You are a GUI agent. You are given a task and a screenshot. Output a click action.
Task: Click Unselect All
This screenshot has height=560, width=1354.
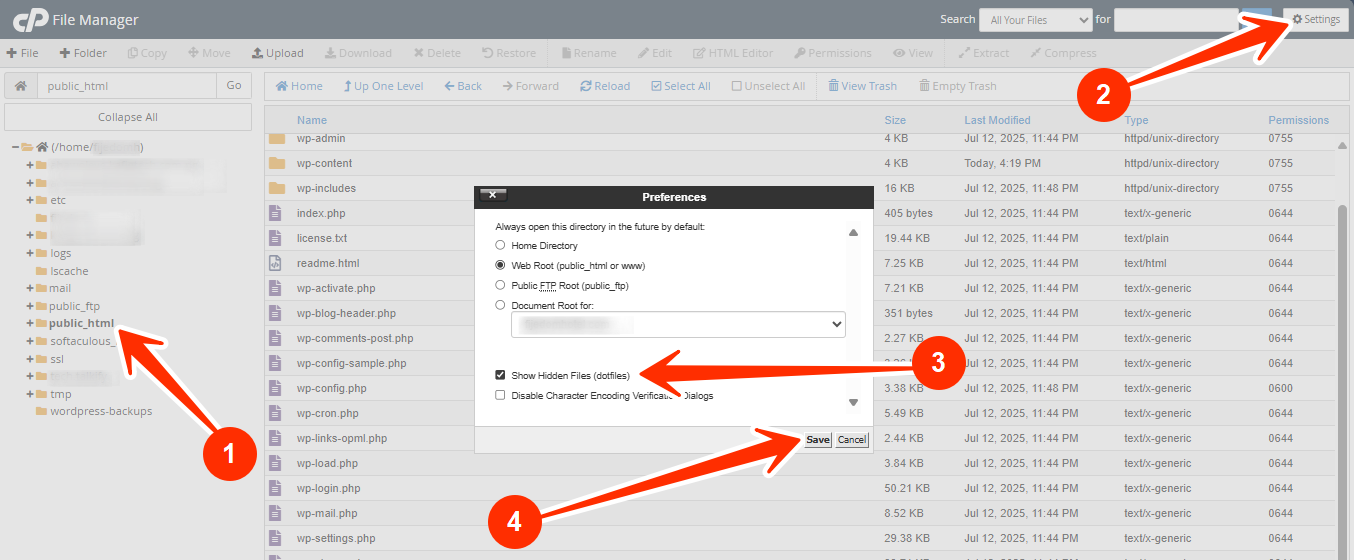pos(768,86)
